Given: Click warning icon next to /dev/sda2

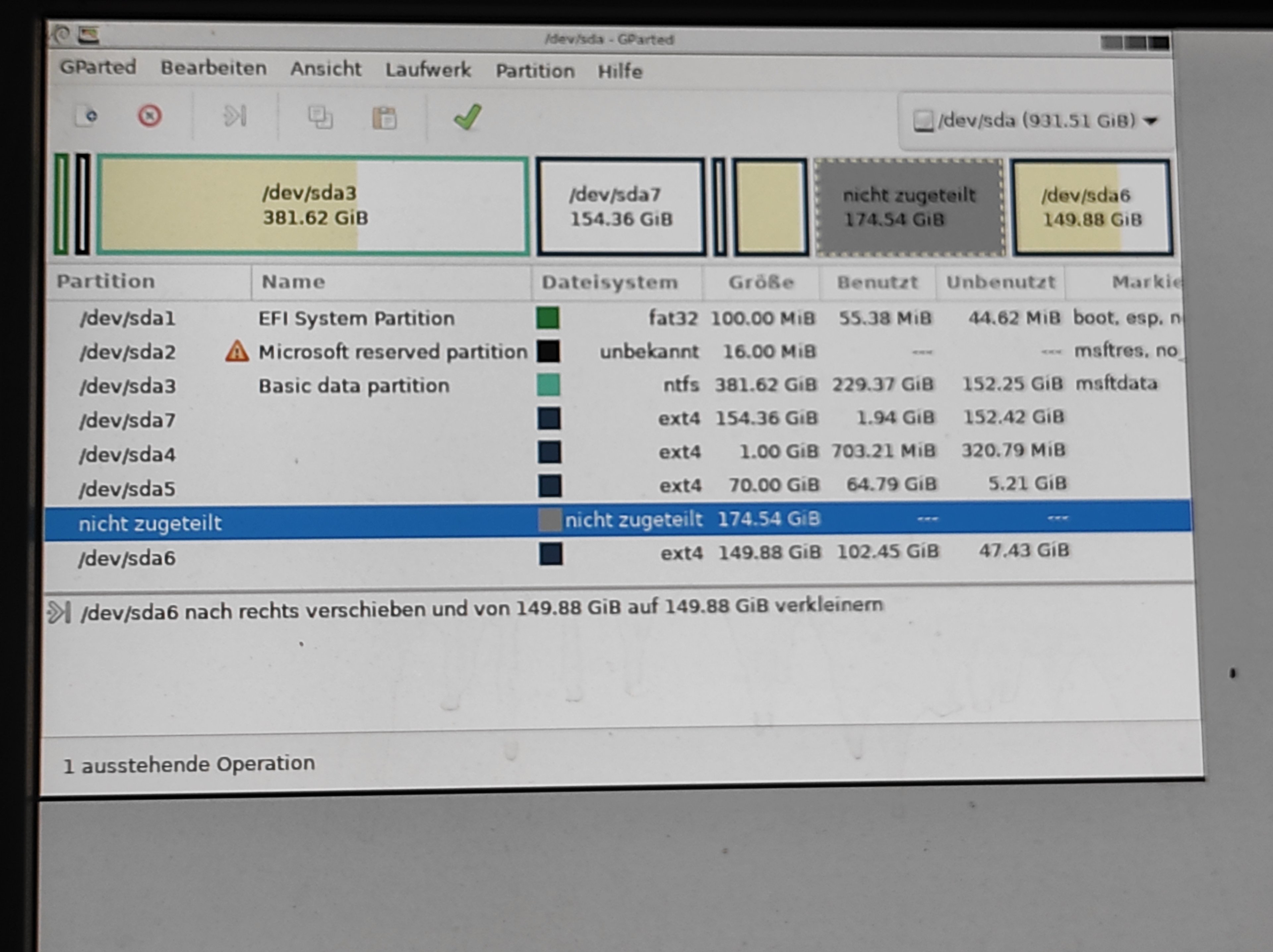Looking at the screenshot, I should click(236, 351).
